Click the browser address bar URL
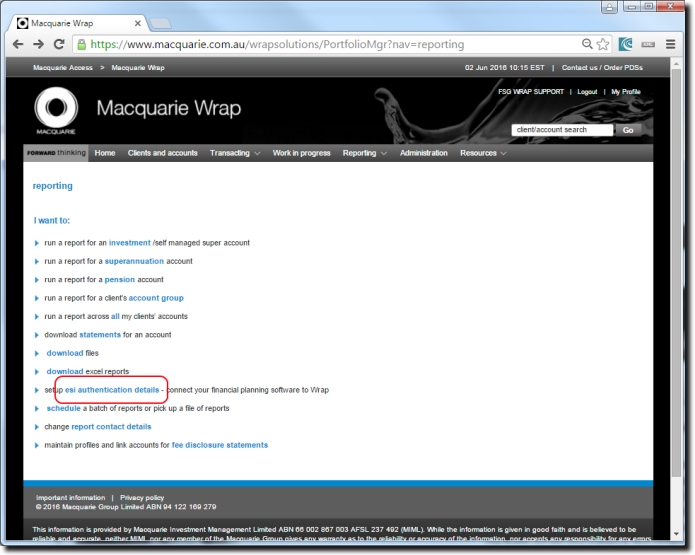 277,44
